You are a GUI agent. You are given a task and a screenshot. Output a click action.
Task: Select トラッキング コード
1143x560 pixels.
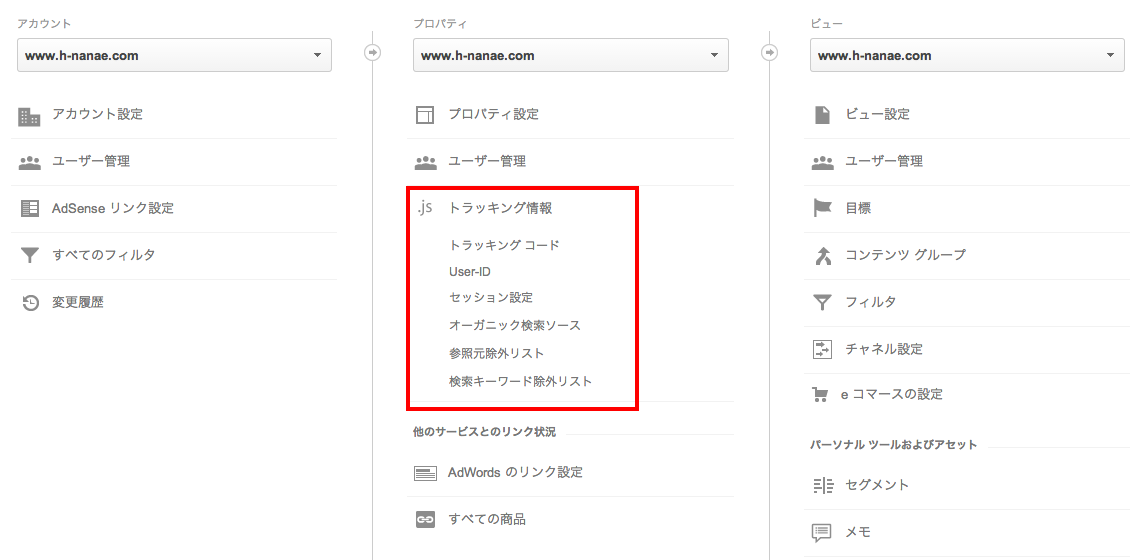[x=504, y=246]
